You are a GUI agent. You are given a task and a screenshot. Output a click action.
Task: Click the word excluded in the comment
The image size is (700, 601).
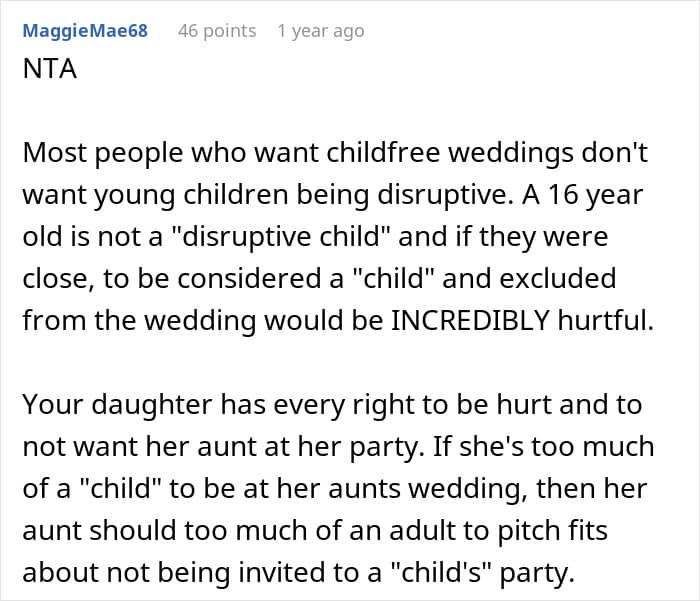tap(558, 279)
